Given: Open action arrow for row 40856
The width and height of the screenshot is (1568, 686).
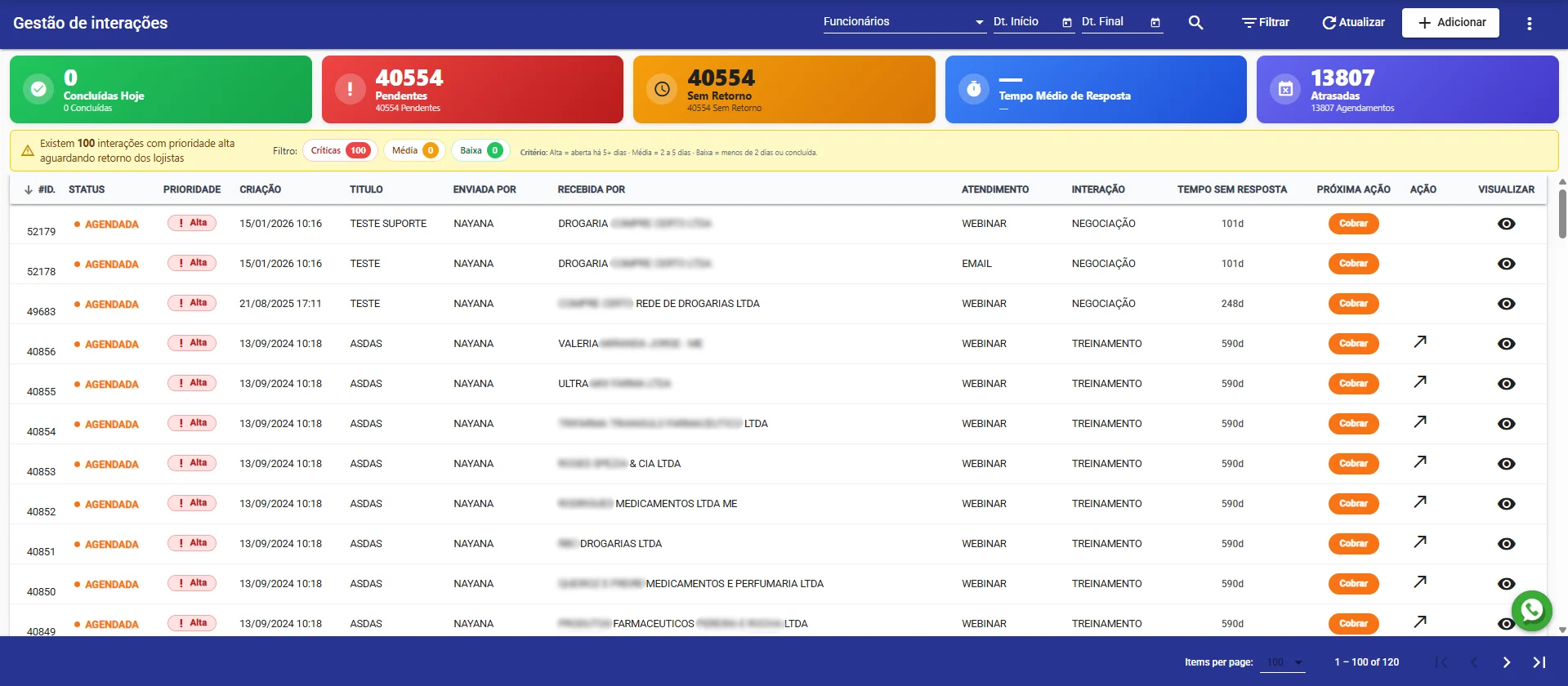Looking at the screenshot, I should pos(1420,341).
